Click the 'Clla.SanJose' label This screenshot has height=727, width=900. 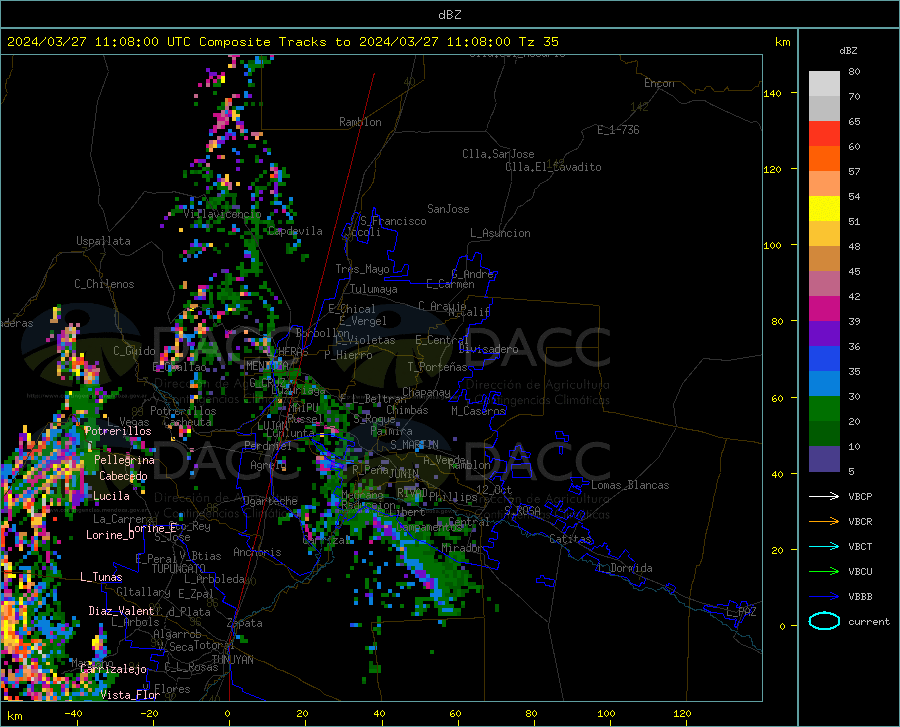tap(498, 154)
